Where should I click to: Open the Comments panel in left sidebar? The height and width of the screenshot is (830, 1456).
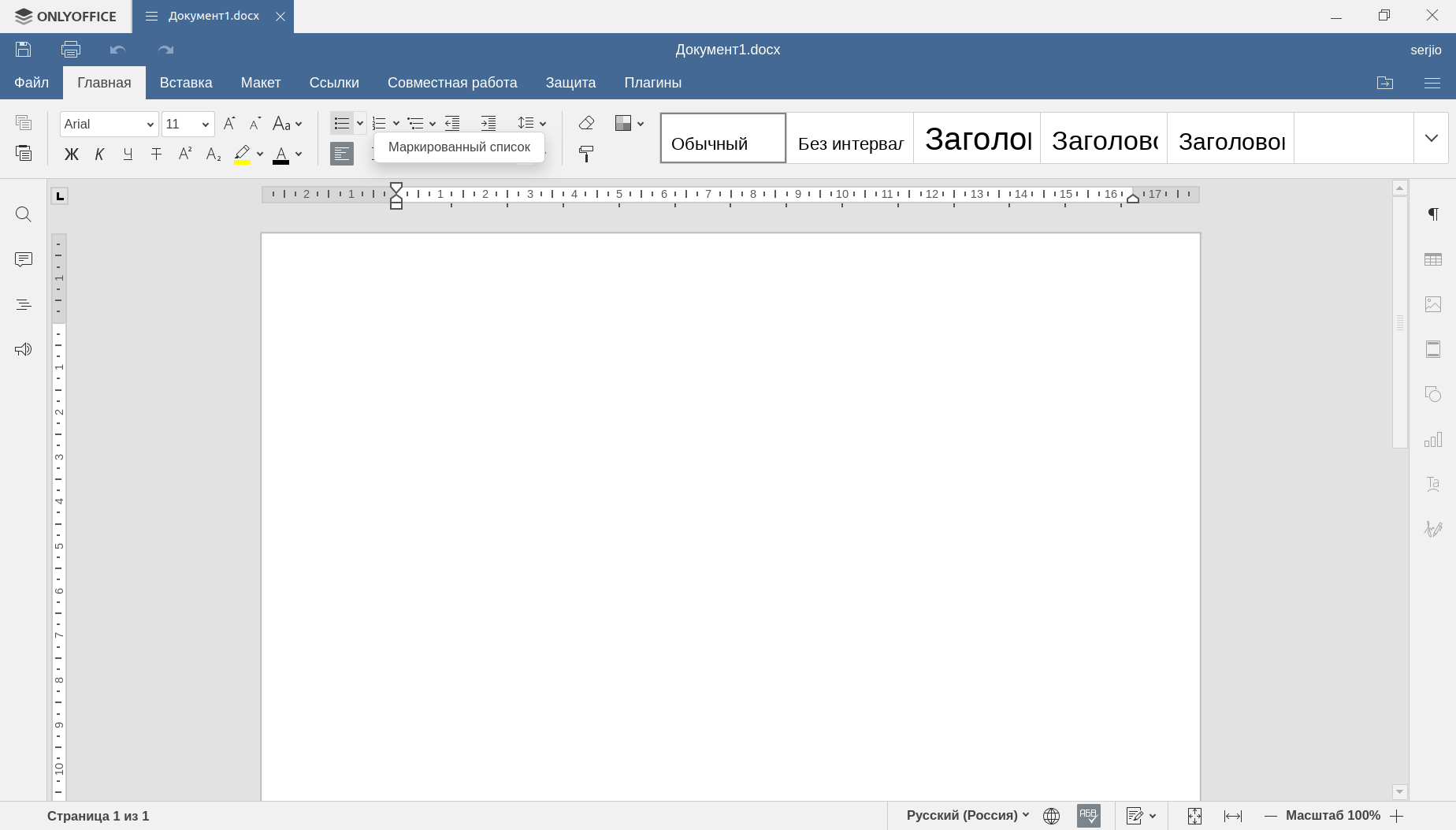coord(24,259)
